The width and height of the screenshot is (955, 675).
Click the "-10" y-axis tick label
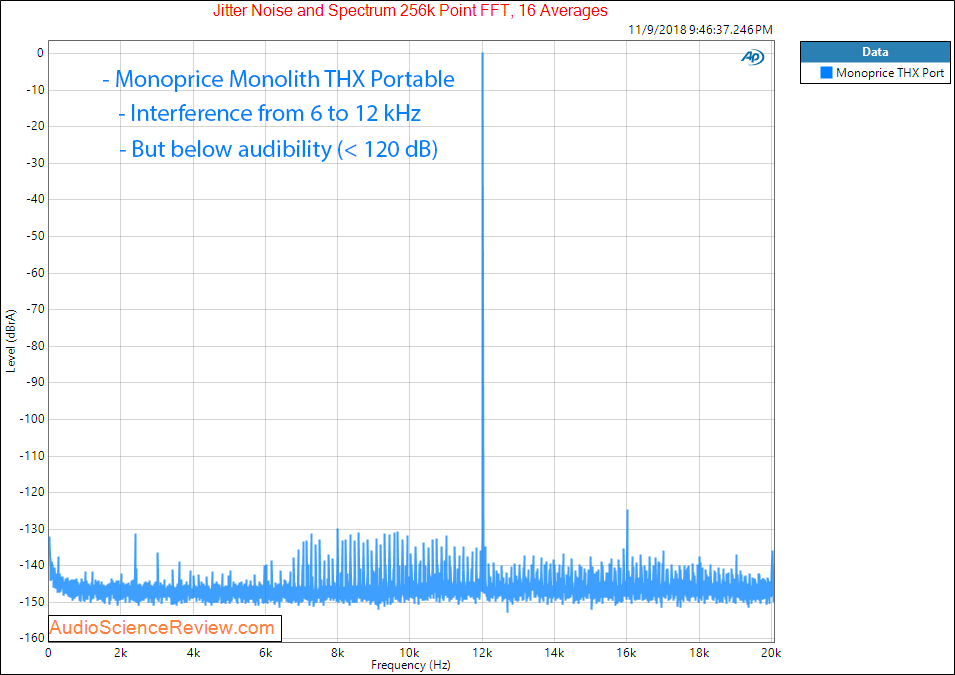tap(35, 90)
